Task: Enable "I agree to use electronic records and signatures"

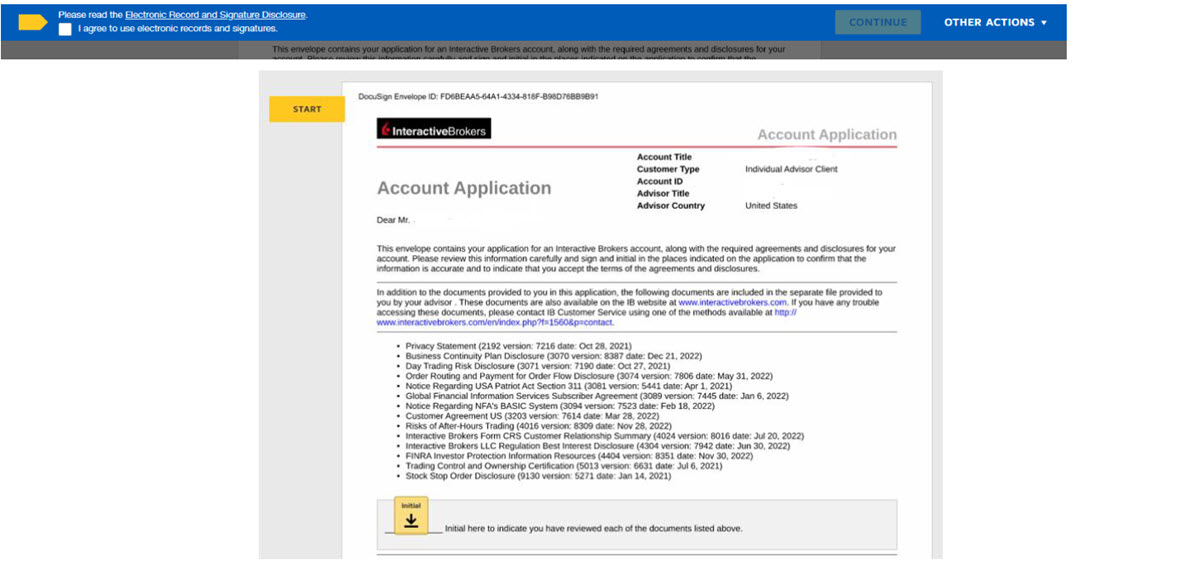Action: [65, 29]
